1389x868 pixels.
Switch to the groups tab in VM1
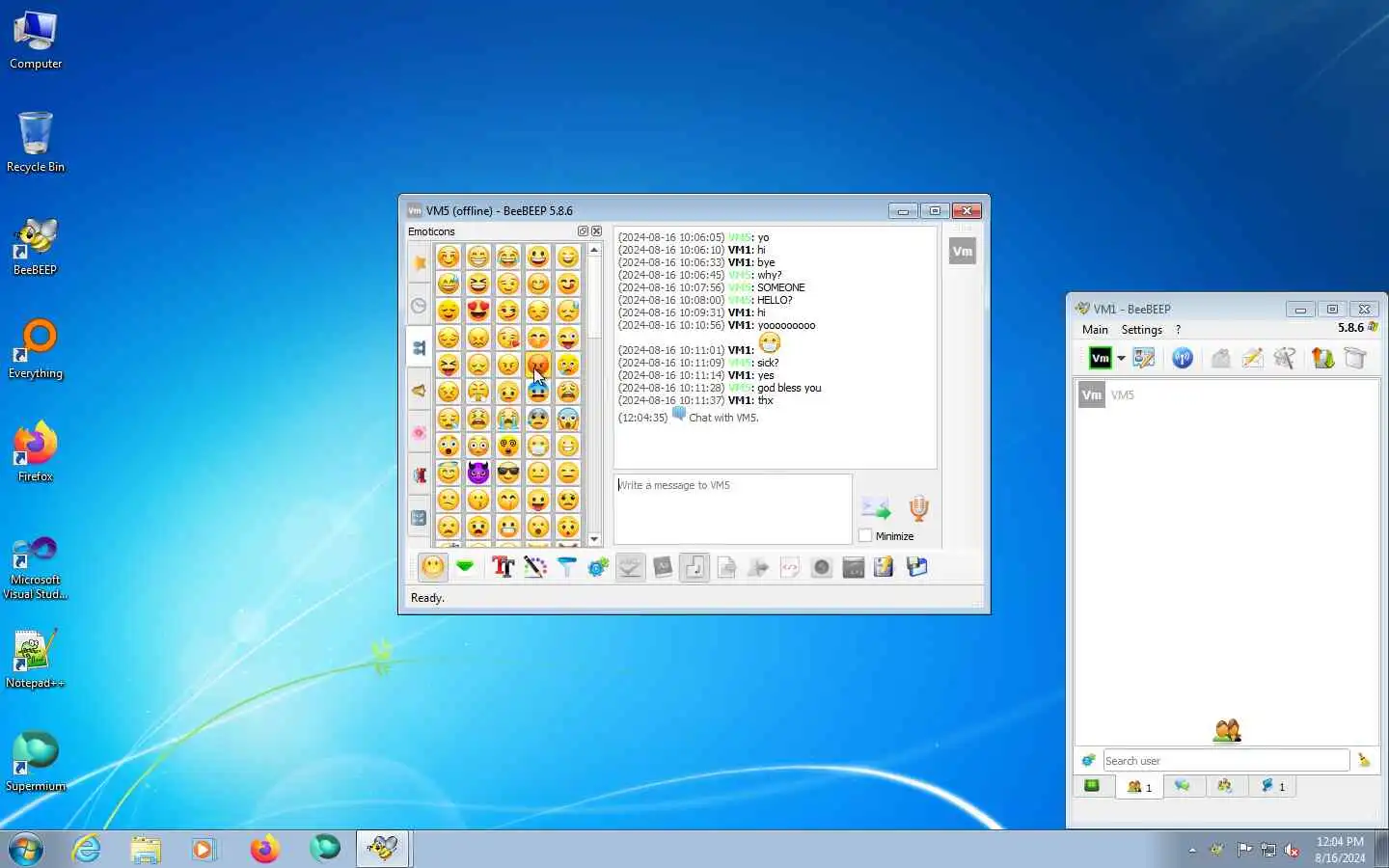[x=1225, y=786]
